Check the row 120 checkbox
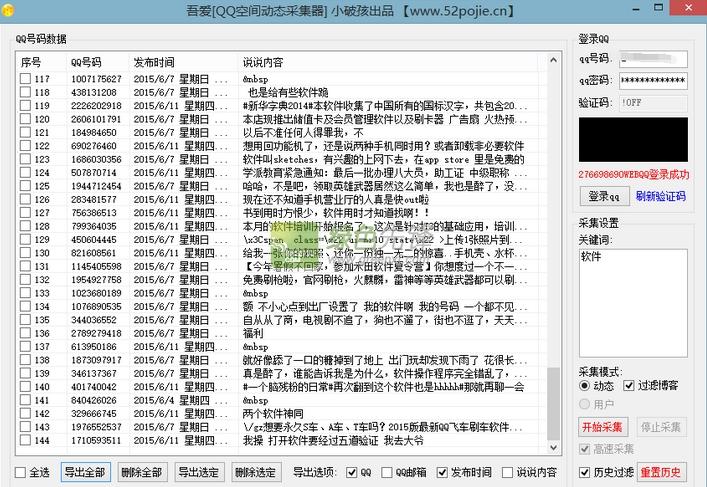 click(25, 119)
